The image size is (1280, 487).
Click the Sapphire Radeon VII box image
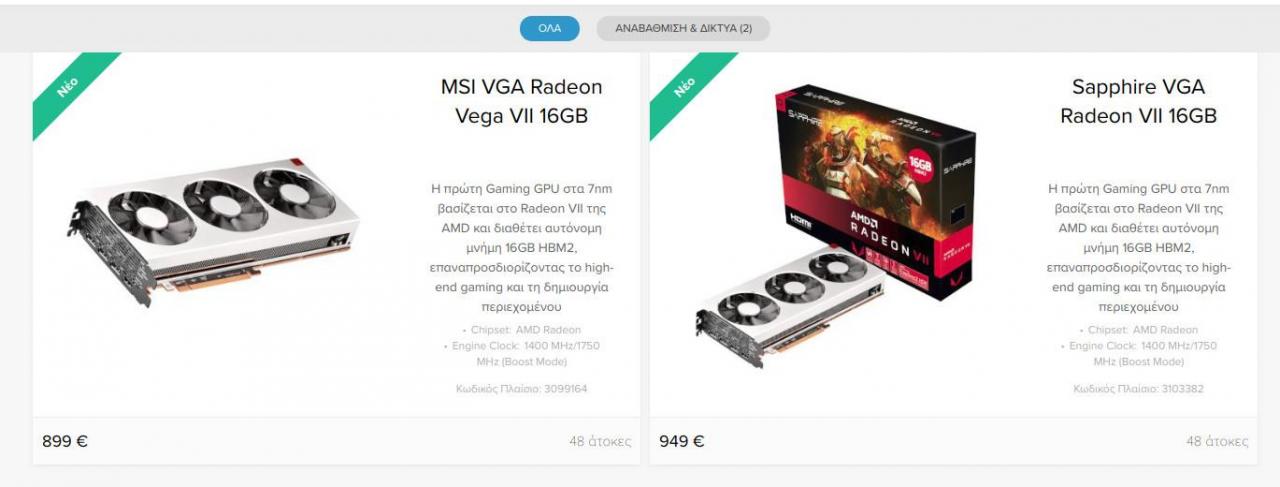click(874, 194)
